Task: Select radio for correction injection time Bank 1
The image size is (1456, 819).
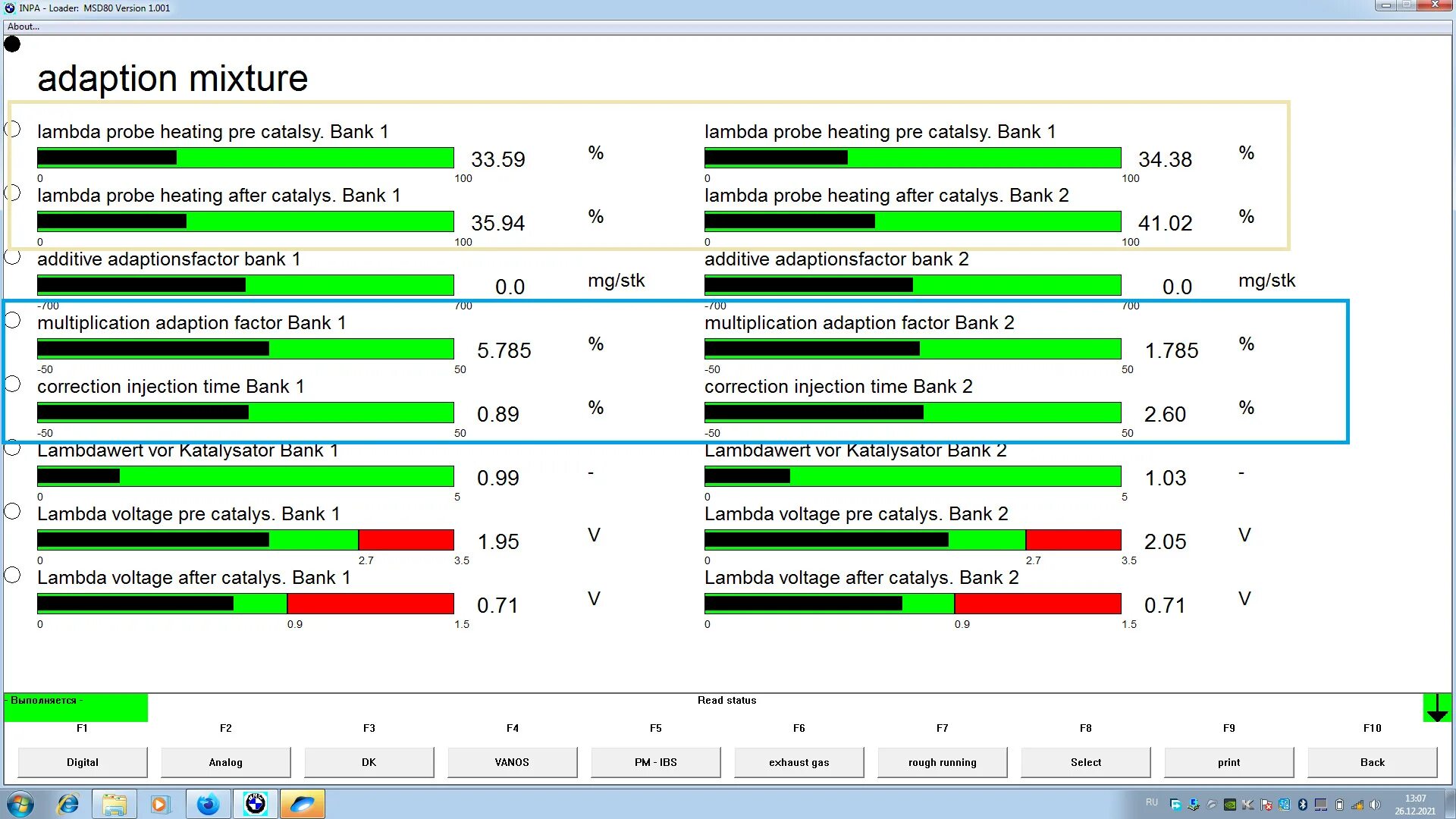Action: click(x=13, y=384)
